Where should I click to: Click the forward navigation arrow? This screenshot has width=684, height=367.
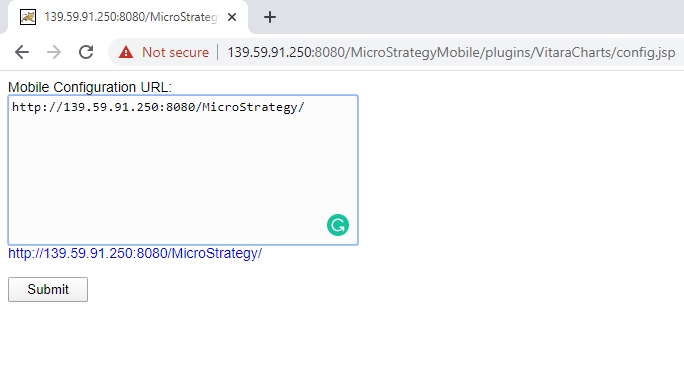54,52
